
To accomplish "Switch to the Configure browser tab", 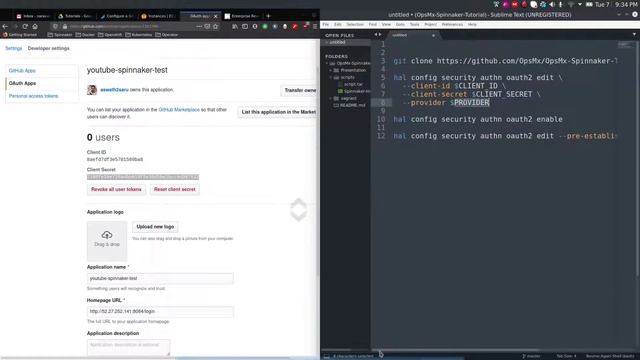I will tap(117, 16).
